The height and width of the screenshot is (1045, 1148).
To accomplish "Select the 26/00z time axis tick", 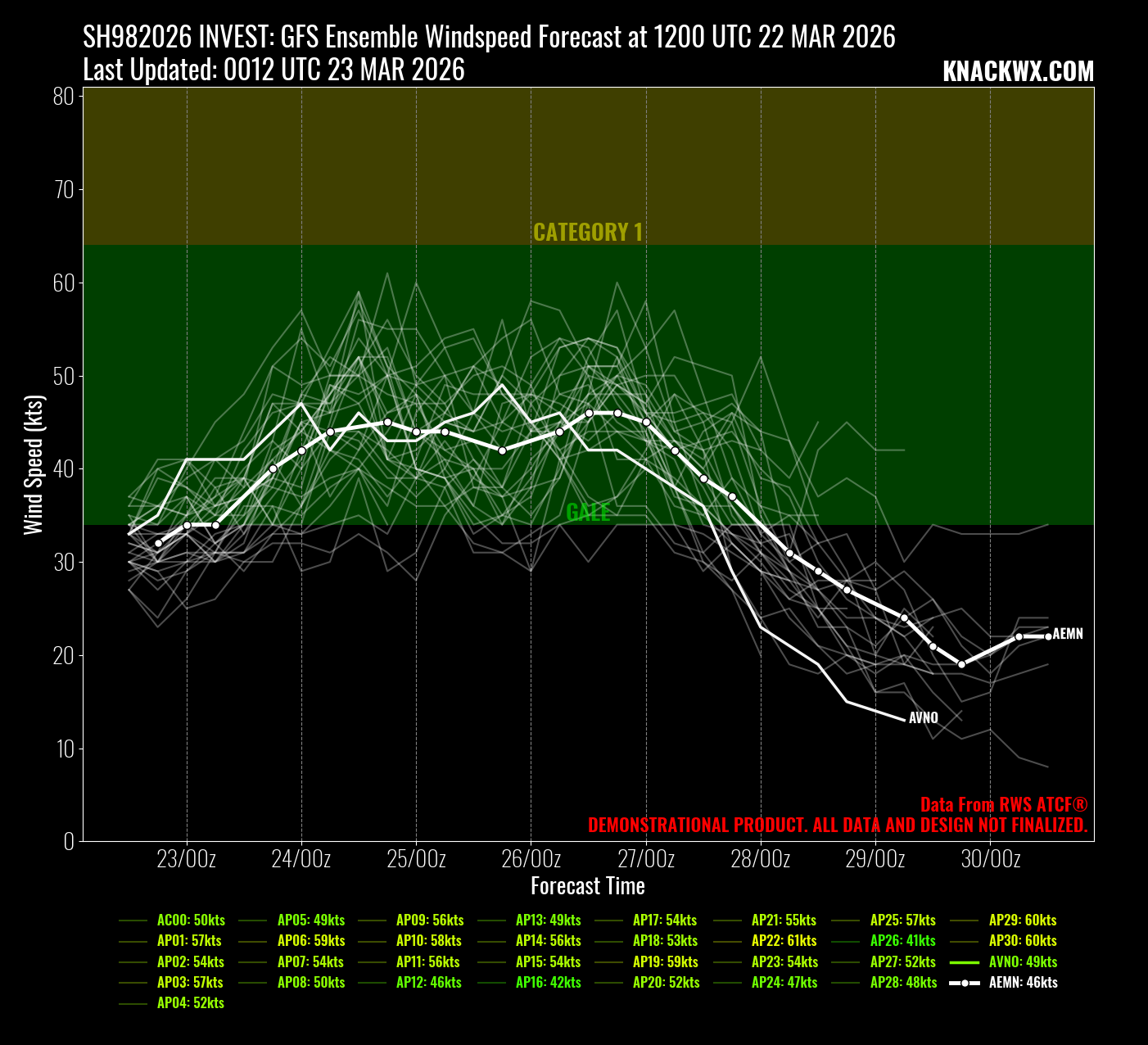I will pos(531,859).
